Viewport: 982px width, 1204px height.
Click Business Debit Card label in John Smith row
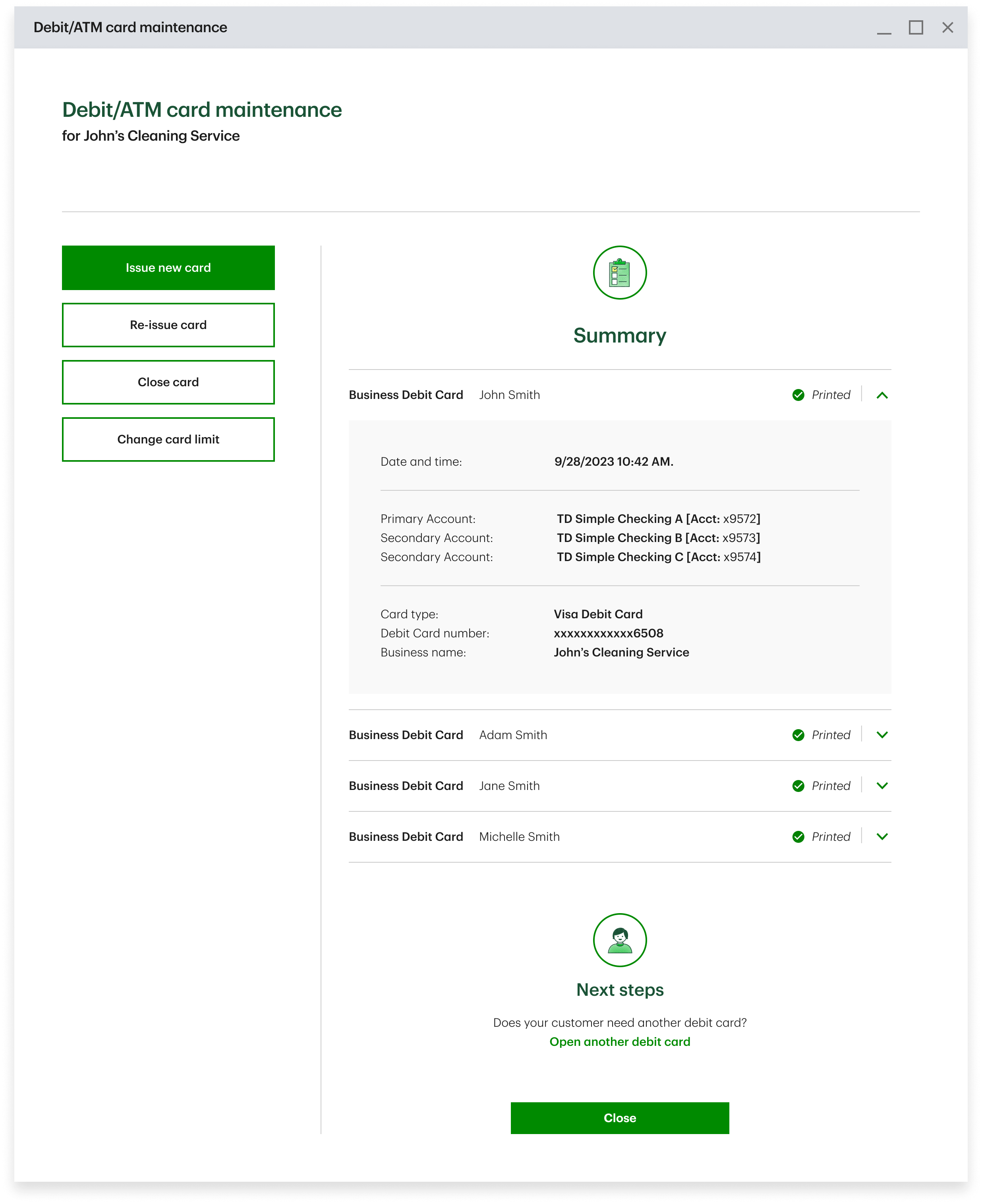pyautogui.click(x=406, y=395)
